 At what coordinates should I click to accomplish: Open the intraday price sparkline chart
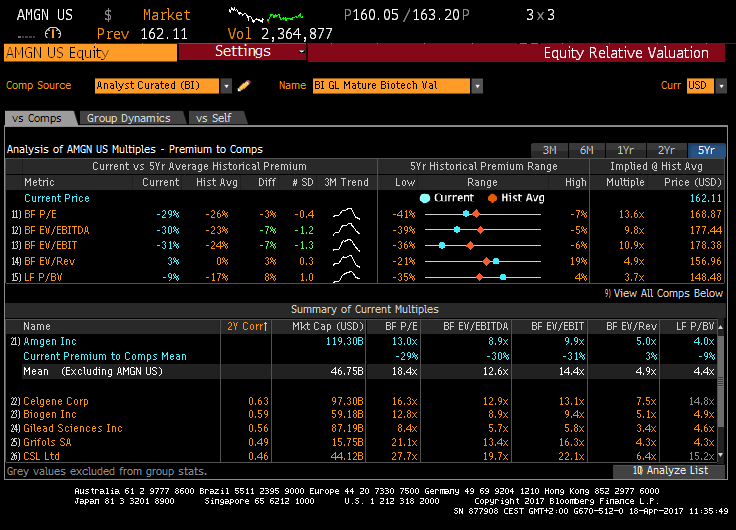point(266,15)
